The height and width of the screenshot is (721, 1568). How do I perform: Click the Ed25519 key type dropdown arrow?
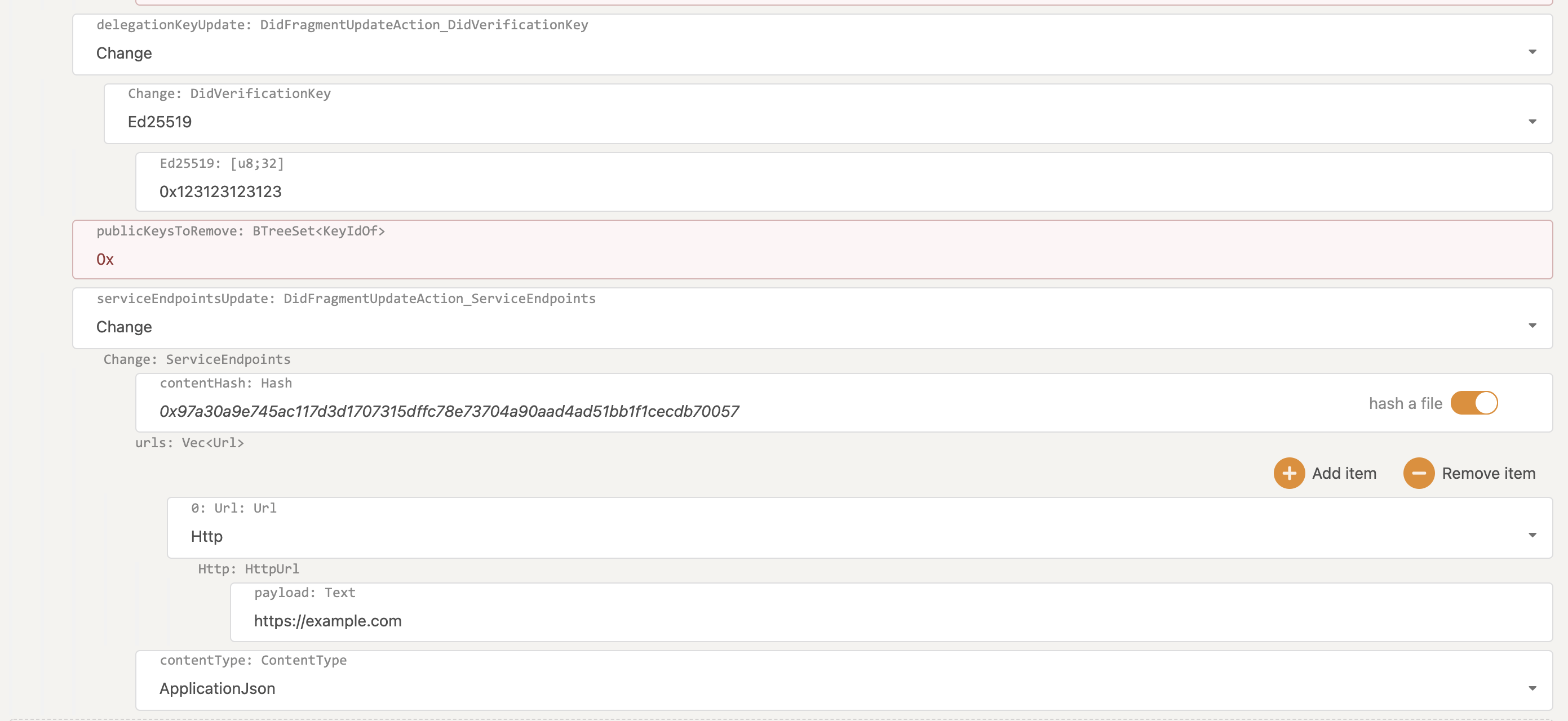tap(1532, 122)
